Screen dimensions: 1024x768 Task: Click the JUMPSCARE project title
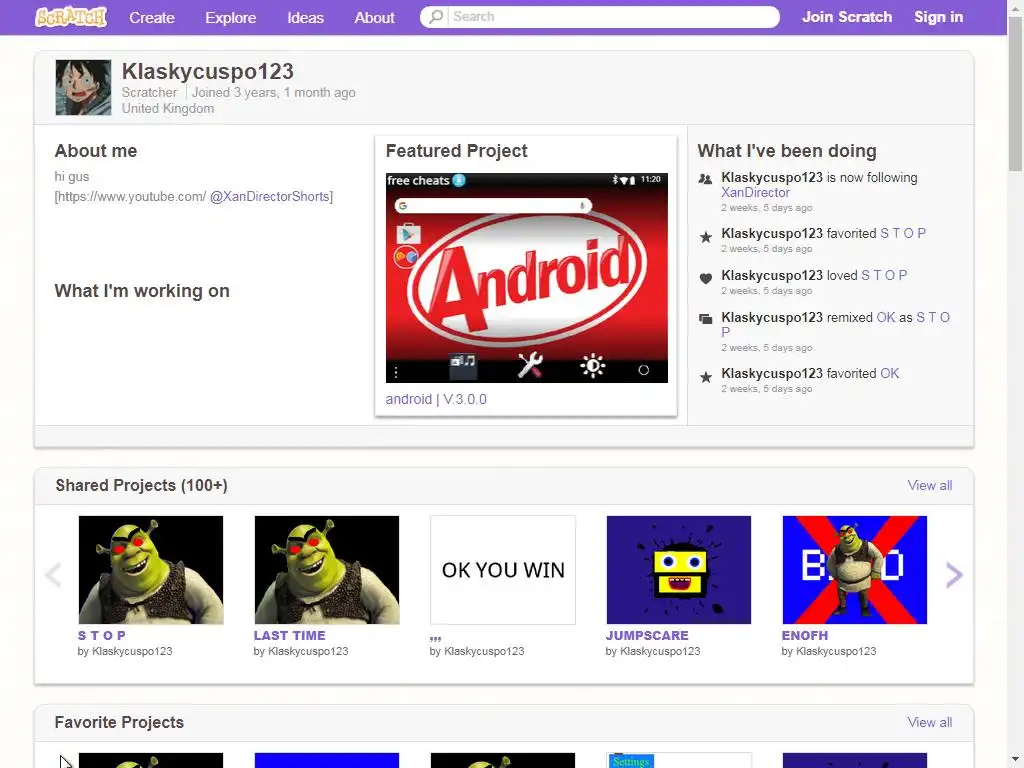647,635
